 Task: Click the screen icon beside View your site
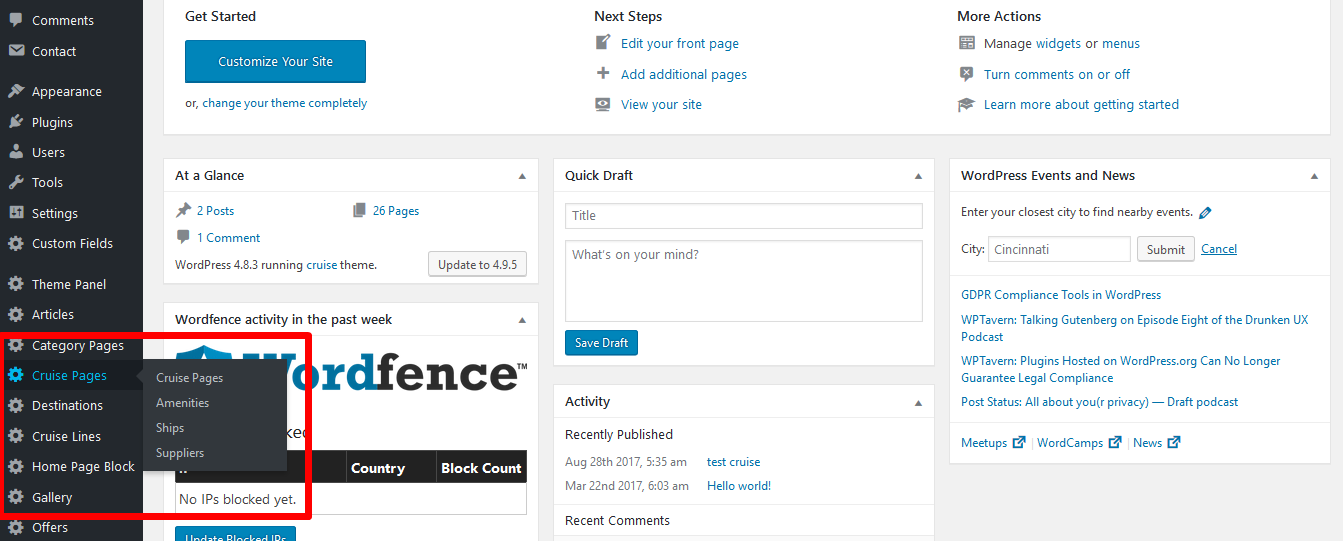[603, 104]
